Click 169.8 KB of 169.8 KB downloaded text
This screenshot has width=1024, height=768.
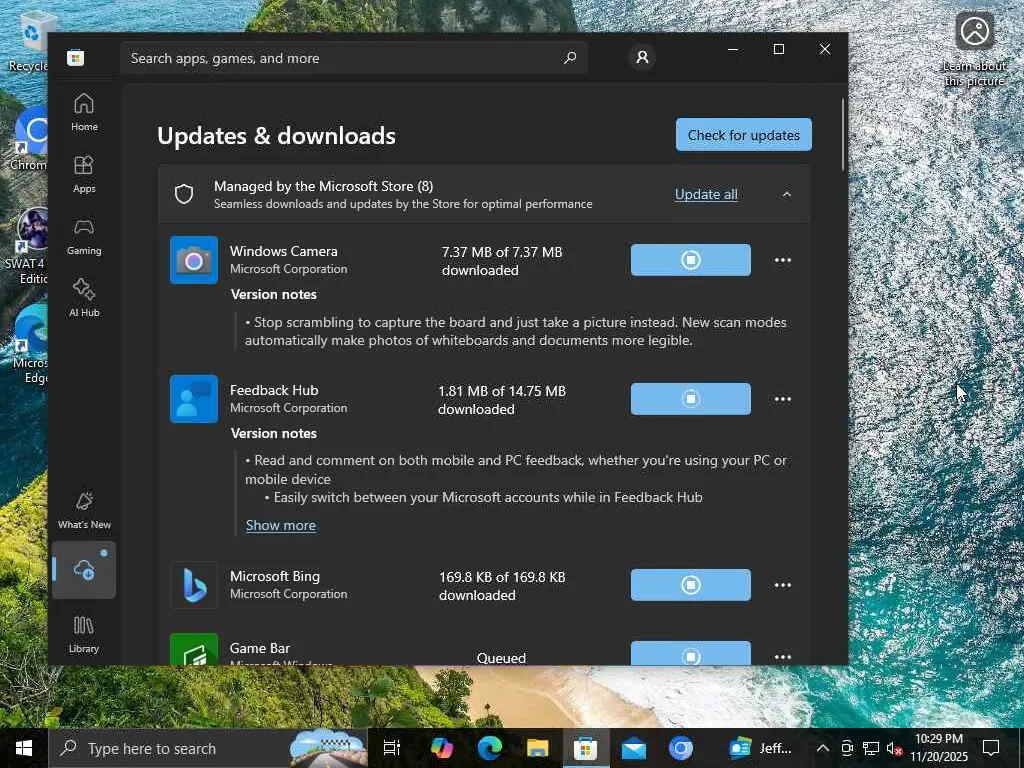pyautogui.click(x=502, y=586)
